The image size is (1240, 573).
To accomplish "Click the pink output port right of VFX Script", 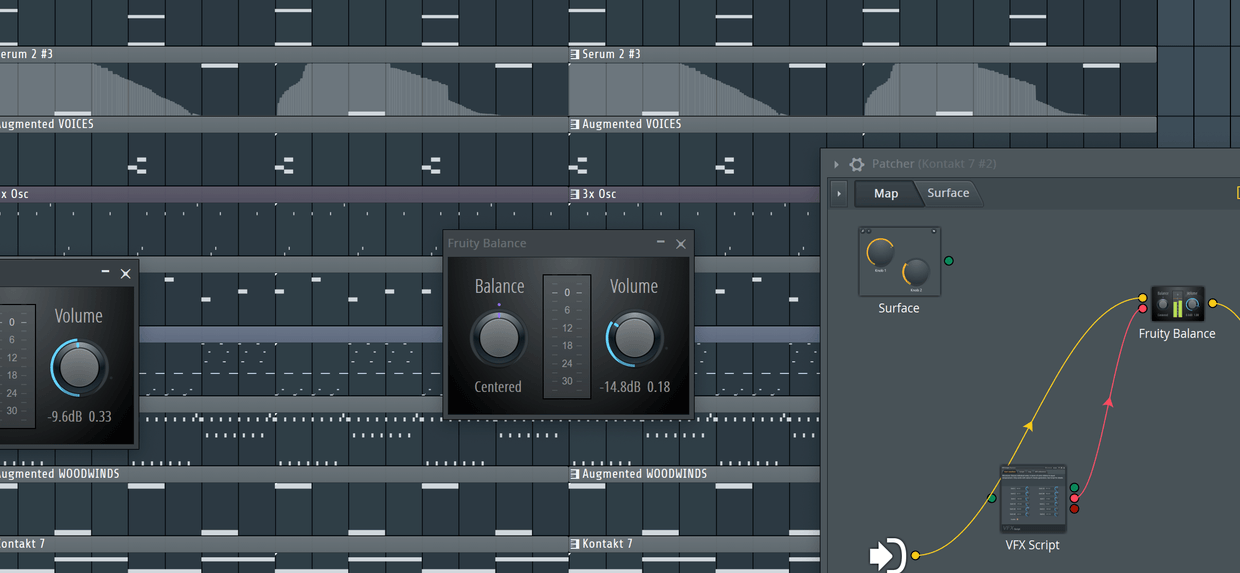I will click(1074, 498).
